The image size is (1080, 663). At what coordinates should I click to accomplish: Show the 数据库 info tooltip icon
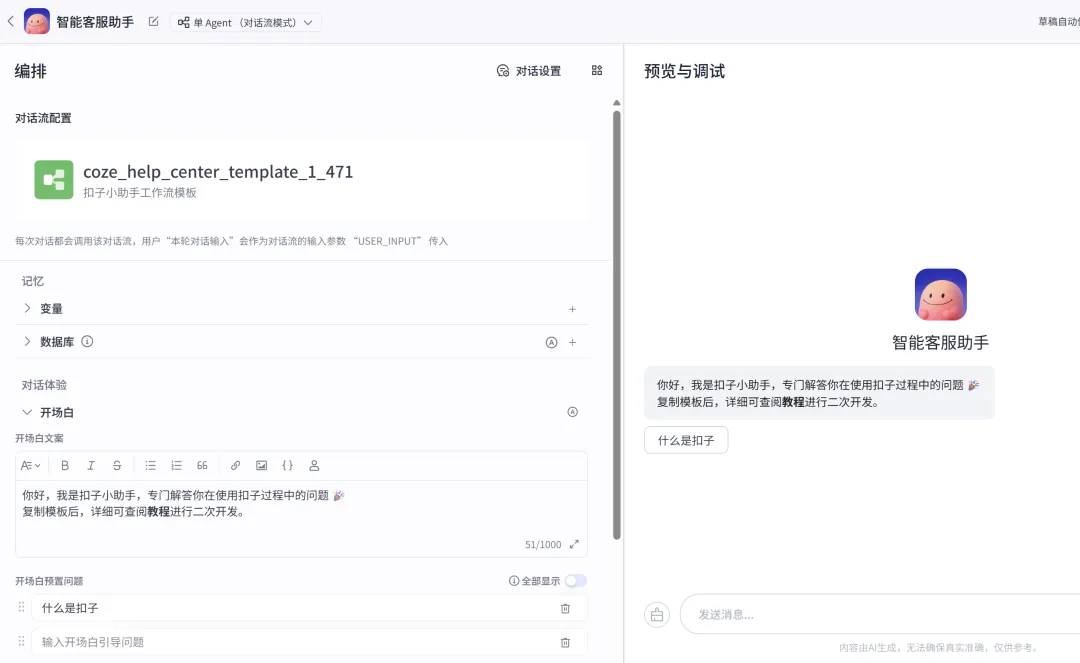87,341
